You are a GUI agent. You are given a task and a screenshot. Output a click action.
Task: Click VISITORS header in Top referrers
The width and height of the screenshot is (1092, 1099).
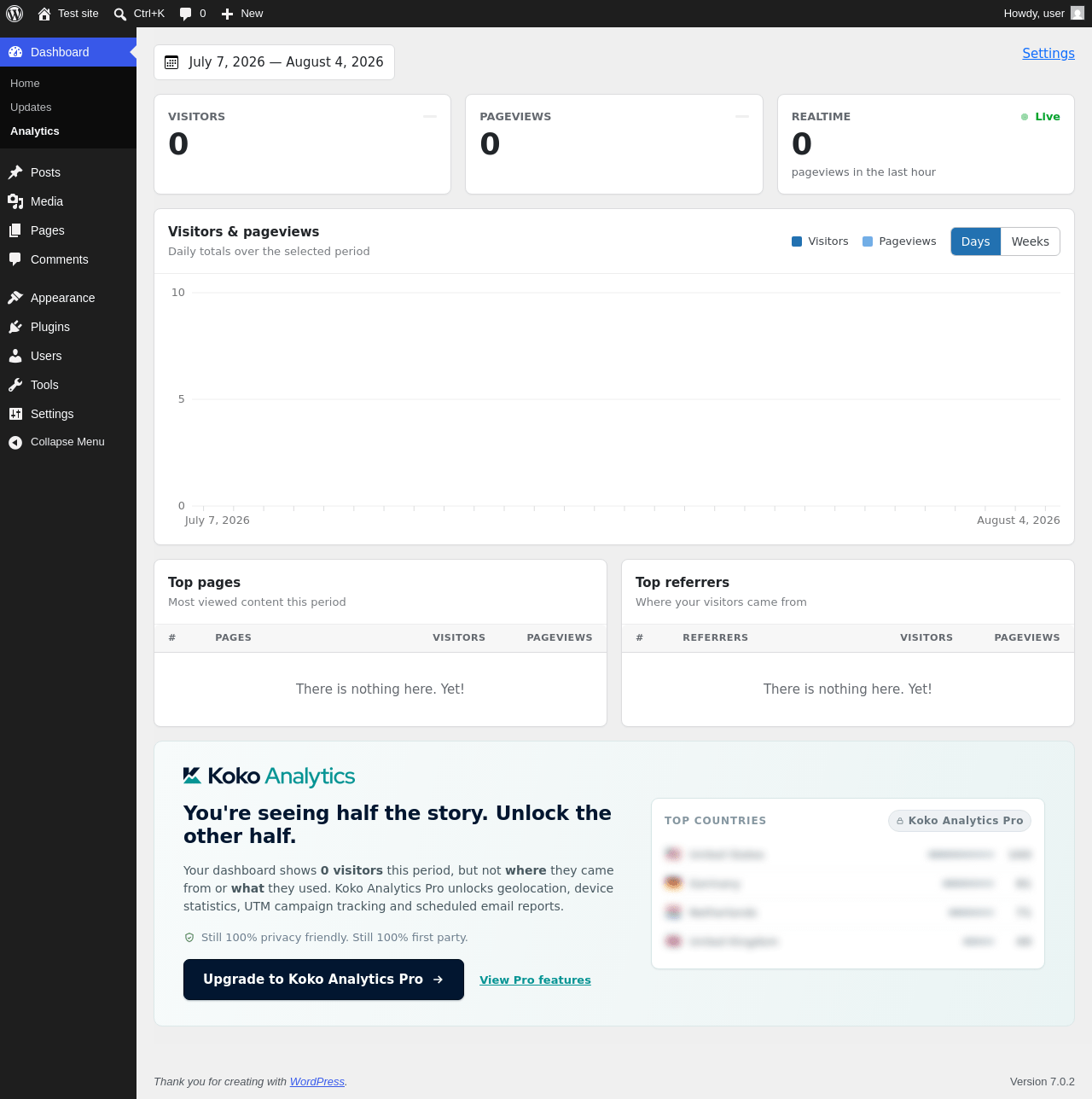(x=926, y=638)
